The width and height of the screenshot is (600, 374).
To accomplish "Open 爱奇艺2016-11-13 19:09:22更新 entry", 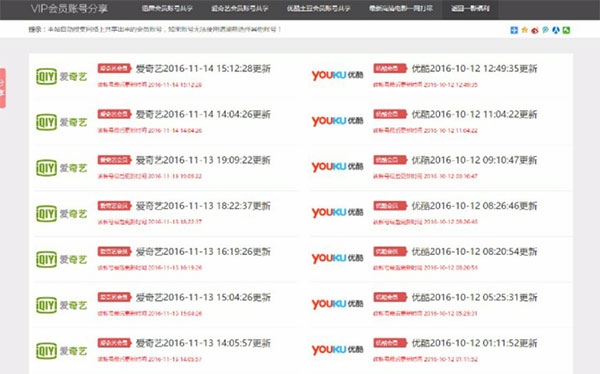I will 203,160.
